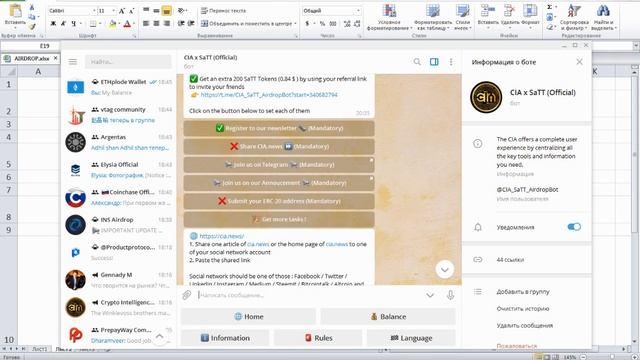Open the Excel font name dropdown

tap(94, 11)
